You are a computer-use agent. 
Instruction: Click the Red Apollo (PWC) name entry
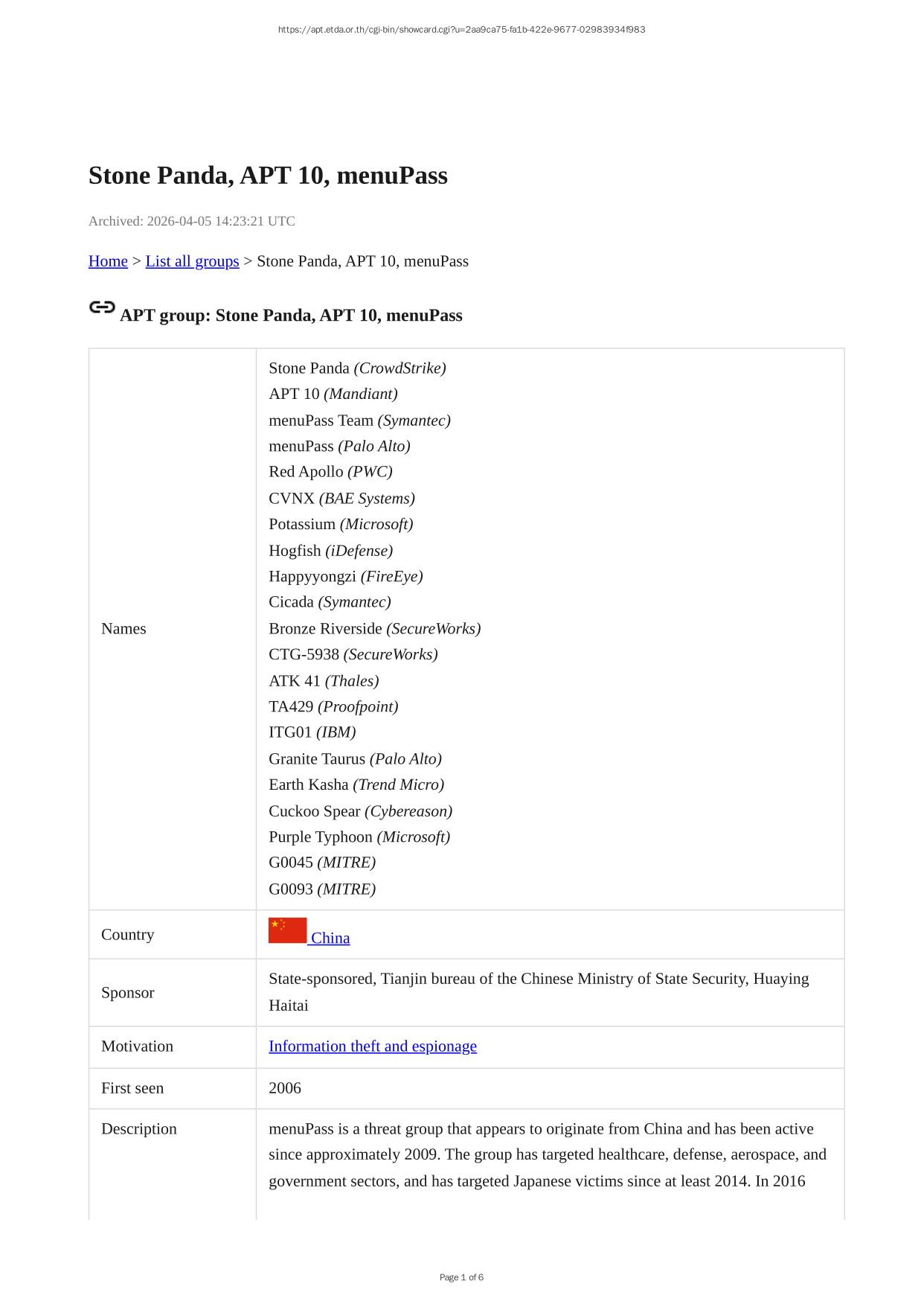coord(330,472)
